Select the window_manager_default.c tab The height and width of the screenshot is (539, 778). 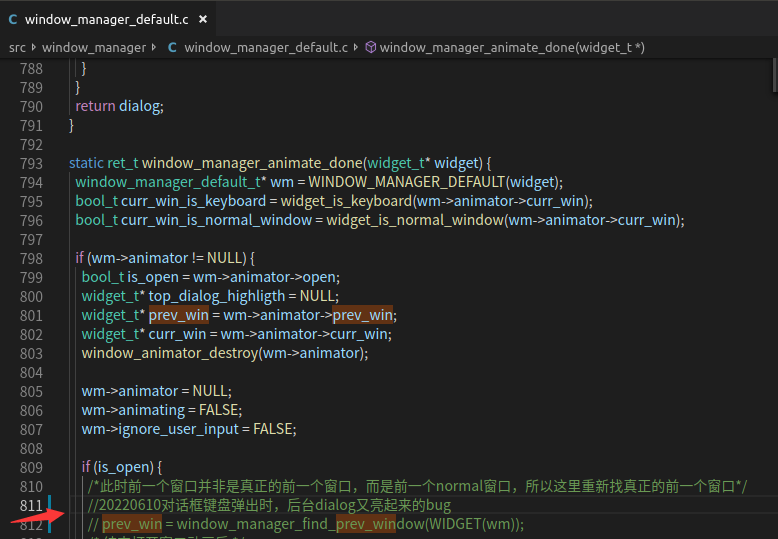(x=107, y=19)
